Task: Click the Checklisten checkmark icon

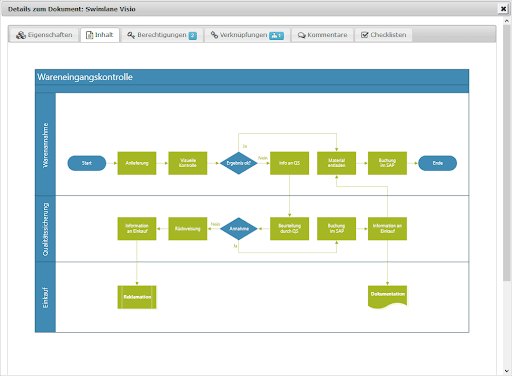Action: (x=365, y=35)
